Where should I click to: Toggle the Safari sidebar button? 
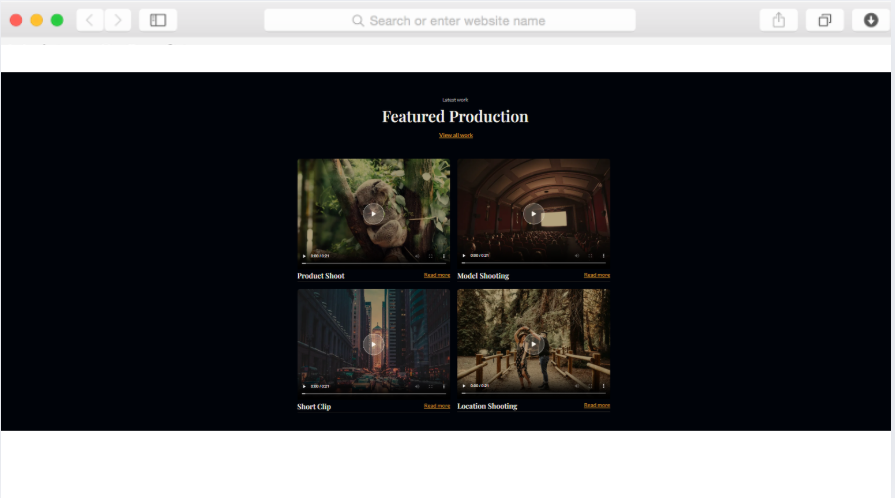tap(158, 20)
